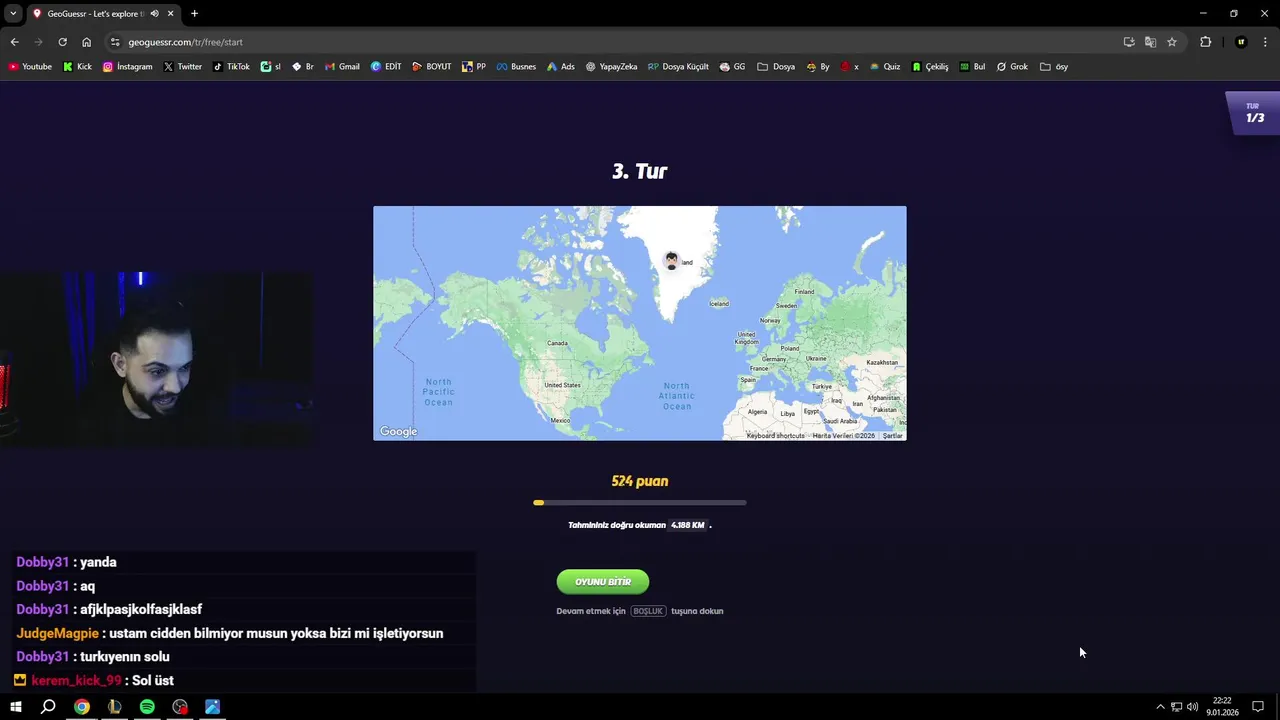Open the By bookmark
The height and width of the screenshot is (720, 1280).
click(x=818, y=67)
